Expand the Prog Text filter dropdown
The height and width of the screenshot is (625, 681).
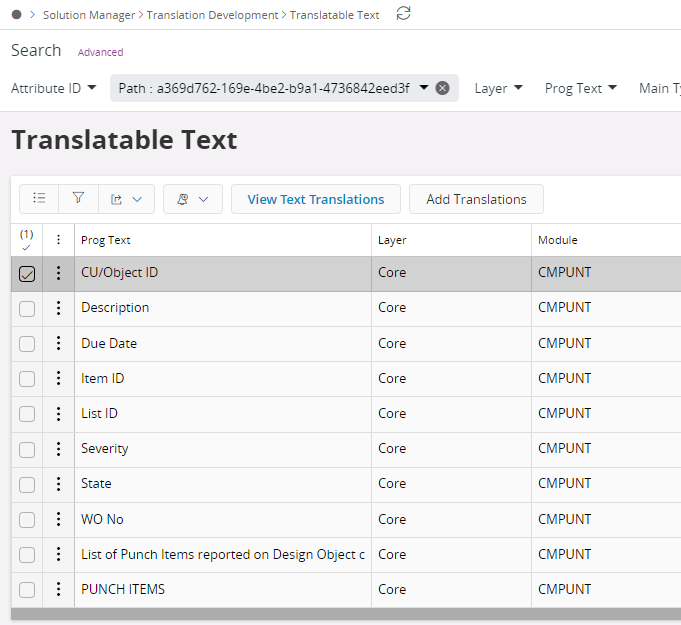point(580,88)
